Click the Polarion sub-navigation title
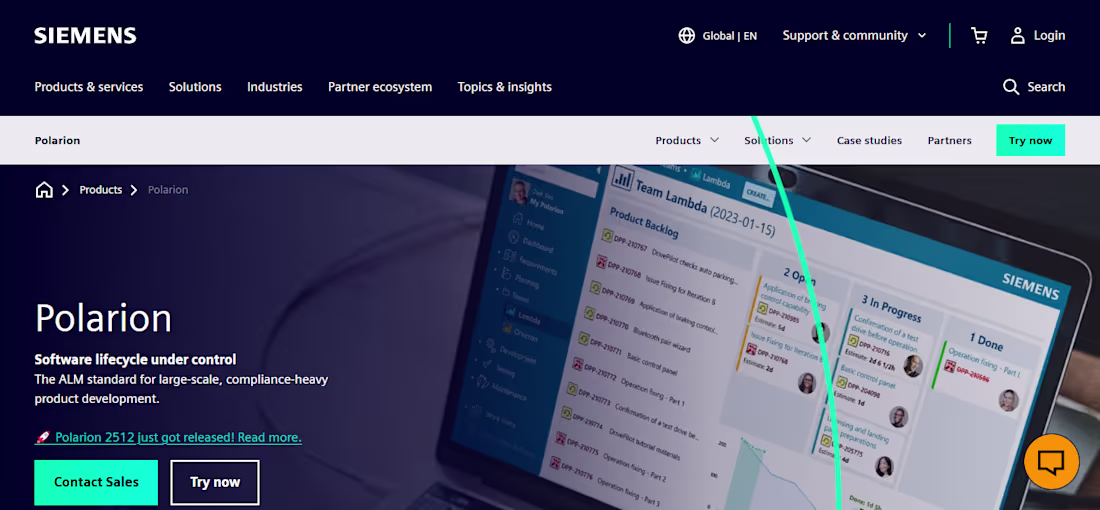 coord(58,140)
